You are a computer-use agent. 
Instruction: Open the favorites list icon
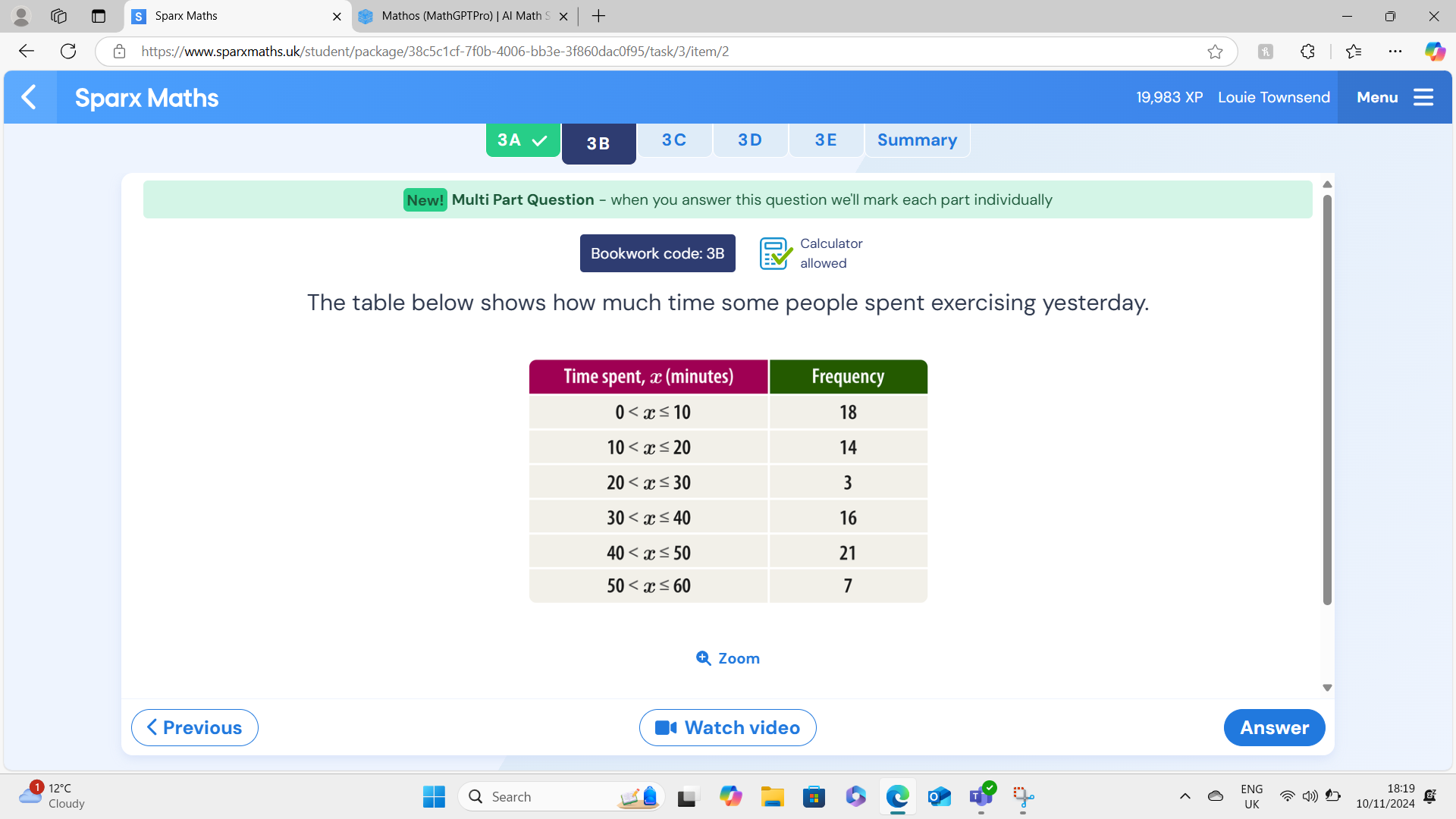[x=1354, y=52]
